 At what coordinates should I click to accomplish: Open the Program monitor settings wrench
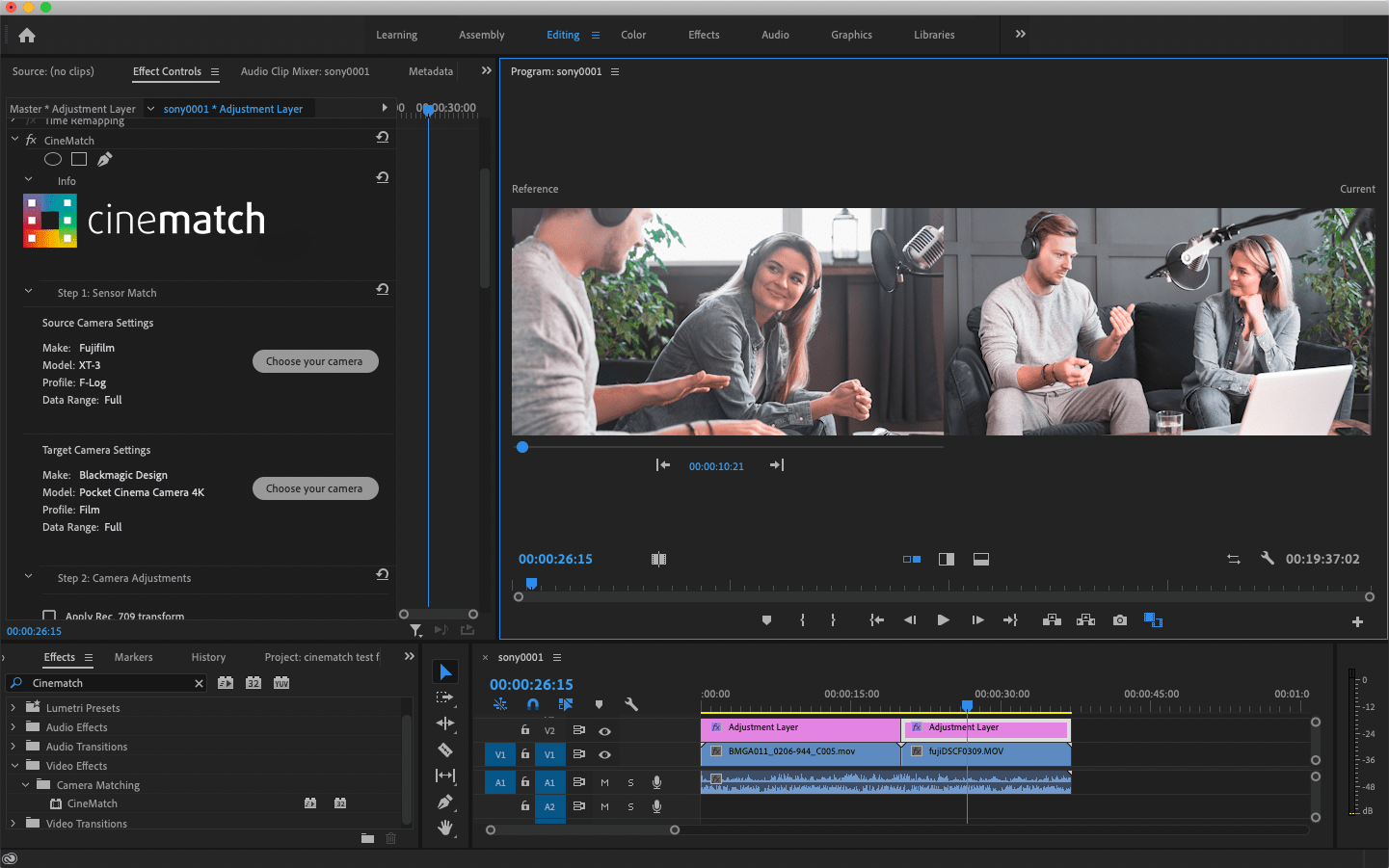pyautogui.click(x=1267, y=558)
